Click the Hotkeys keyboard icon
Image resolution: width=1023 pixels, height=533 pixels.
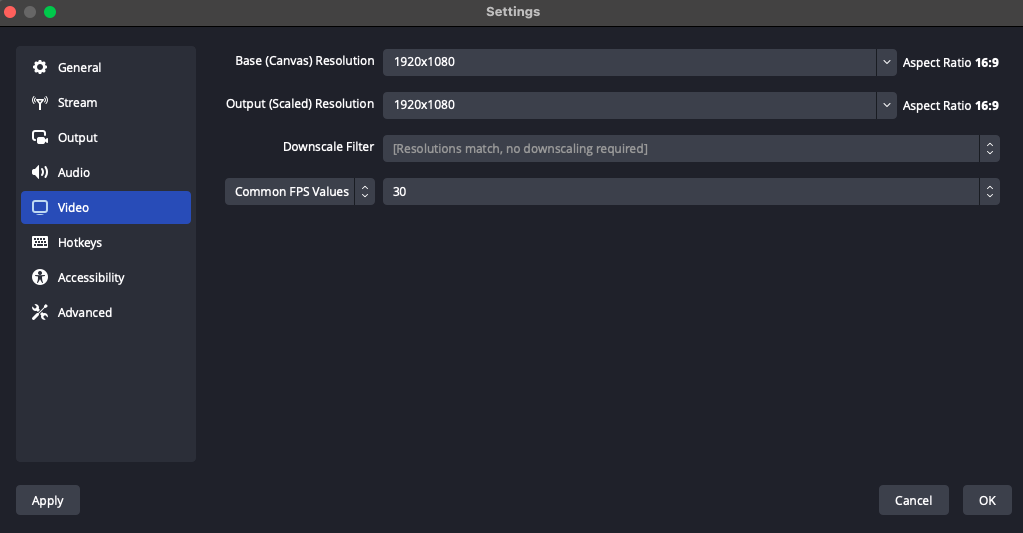(x=40, y=243)
